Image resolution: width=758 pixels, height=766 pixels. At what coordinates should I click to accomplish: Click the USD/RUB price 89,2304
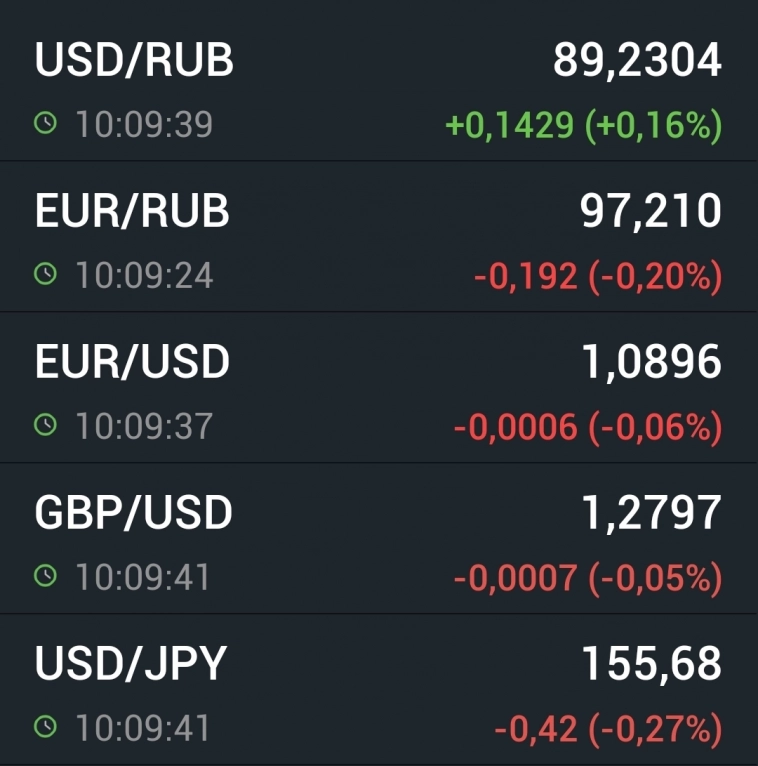point(637,61)
